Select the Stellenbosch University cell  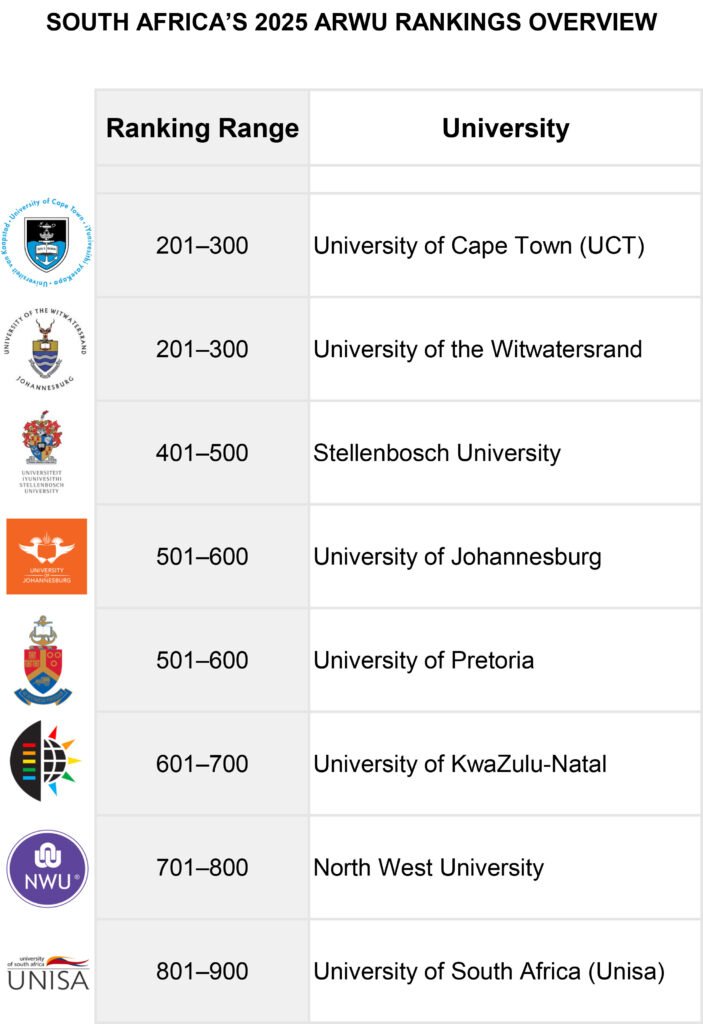coord(505,453)
